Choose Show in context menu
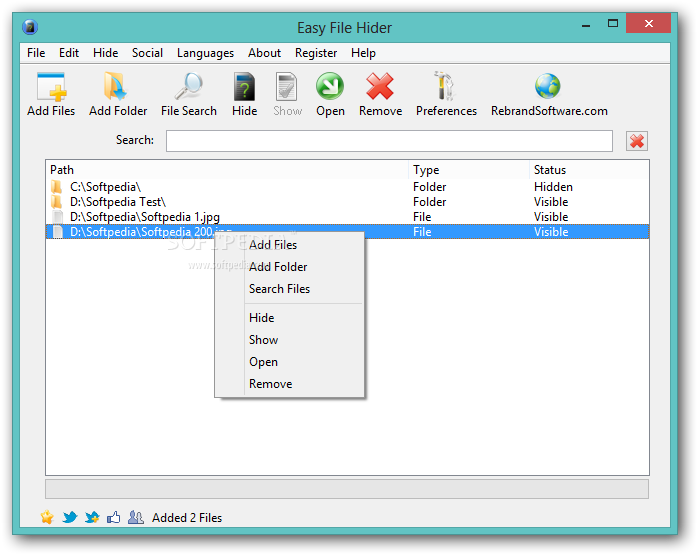 coord(289,340)
